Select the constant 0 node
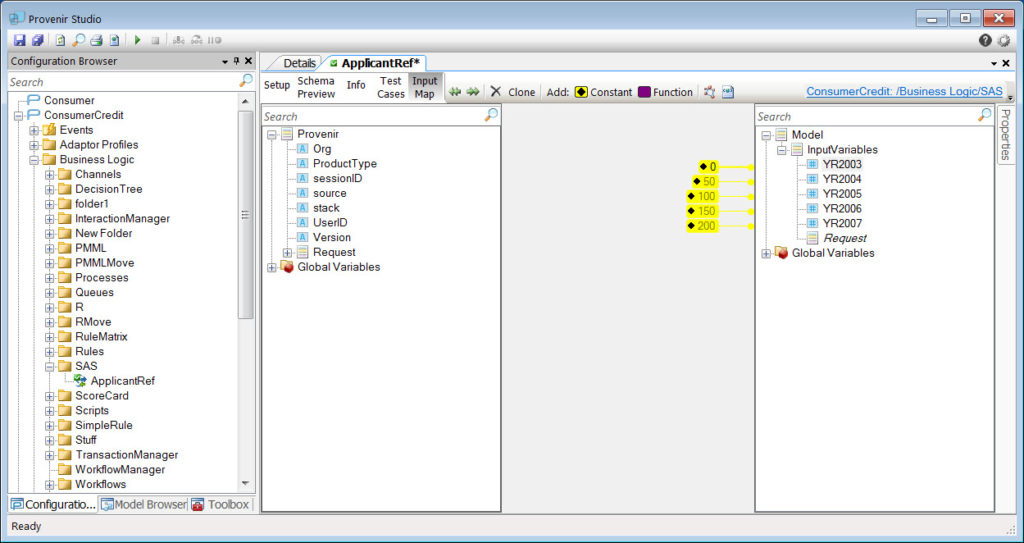Image resolution: width=1024 pixels, height=543 pixels. point(709,167)
